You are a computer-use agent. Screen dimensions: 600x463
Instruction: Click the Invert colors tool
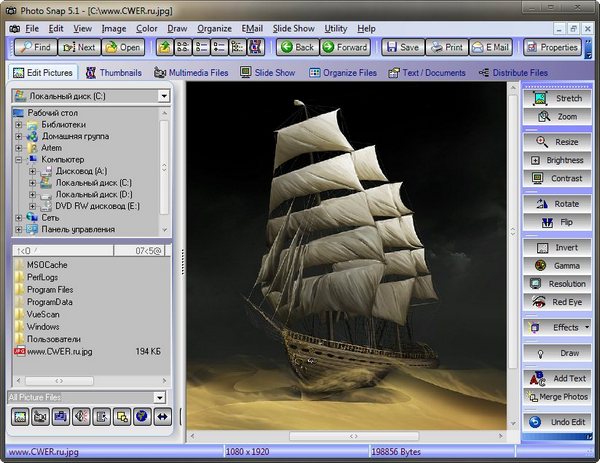tap(558, 248)
